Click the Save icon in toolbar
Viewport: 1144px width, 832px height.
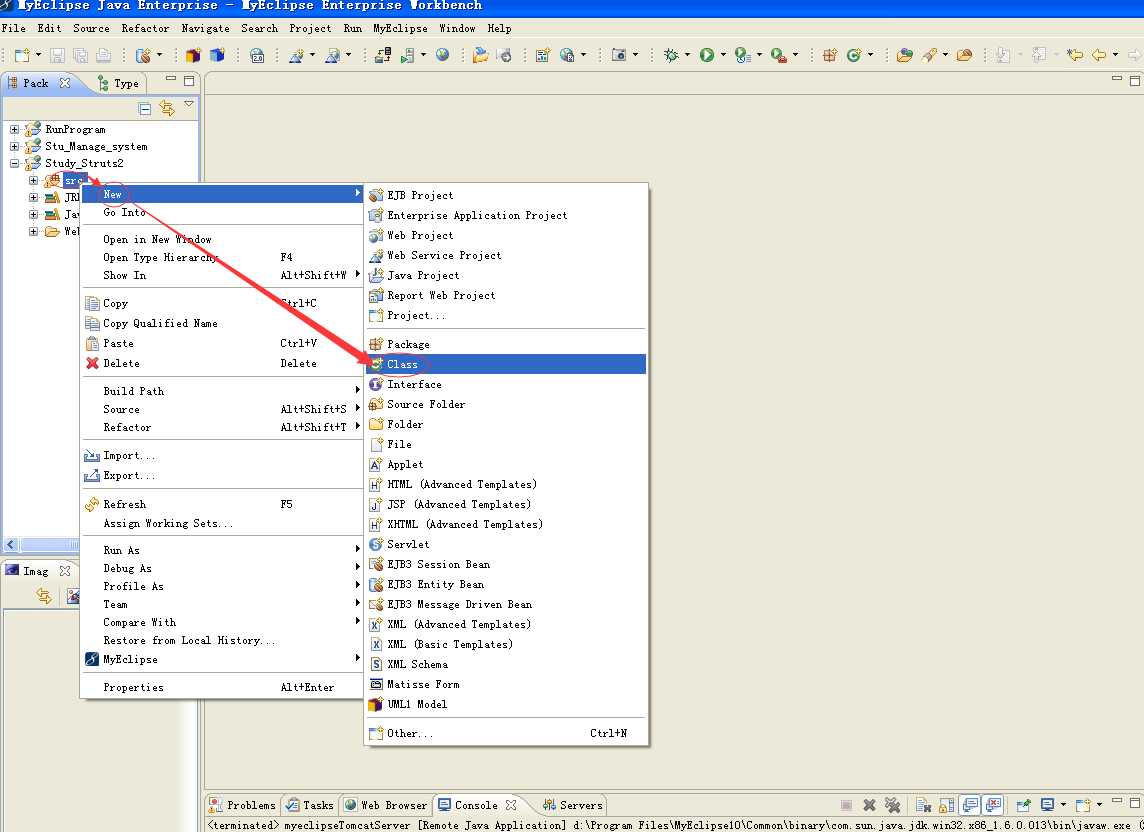tap(58, 55)
